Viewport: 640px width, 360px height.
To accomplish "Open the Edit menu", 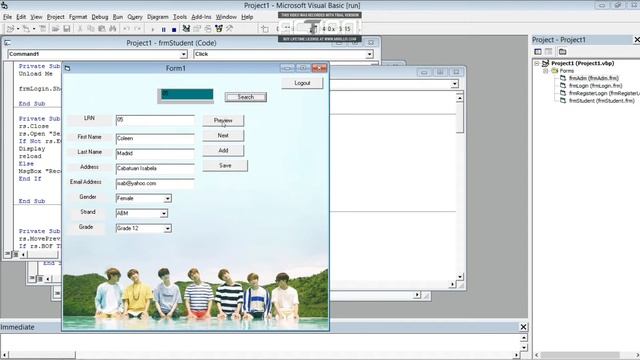I will click(x=21, y=17).
